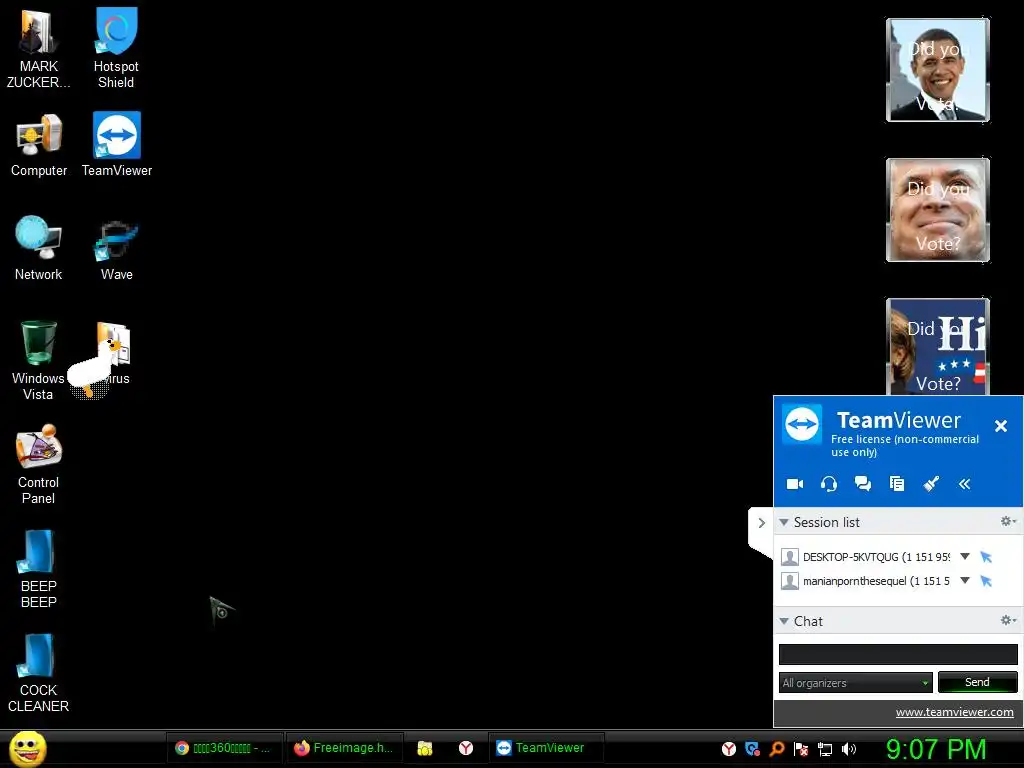1024x768 pixels.
Task: Open the dropdown arrow for DESKTOP-5KVTQUG session
Action: point(965,556)
